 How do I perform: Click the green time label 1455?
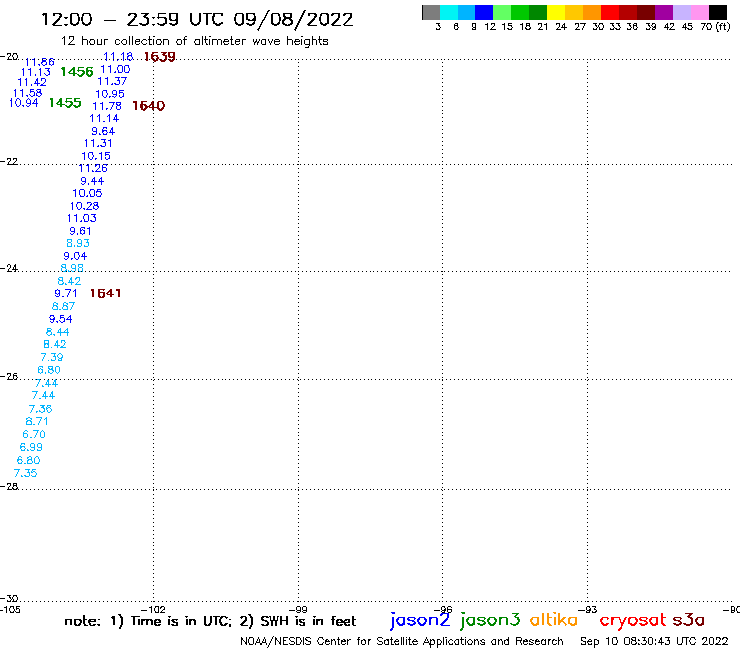pos(65,102)
